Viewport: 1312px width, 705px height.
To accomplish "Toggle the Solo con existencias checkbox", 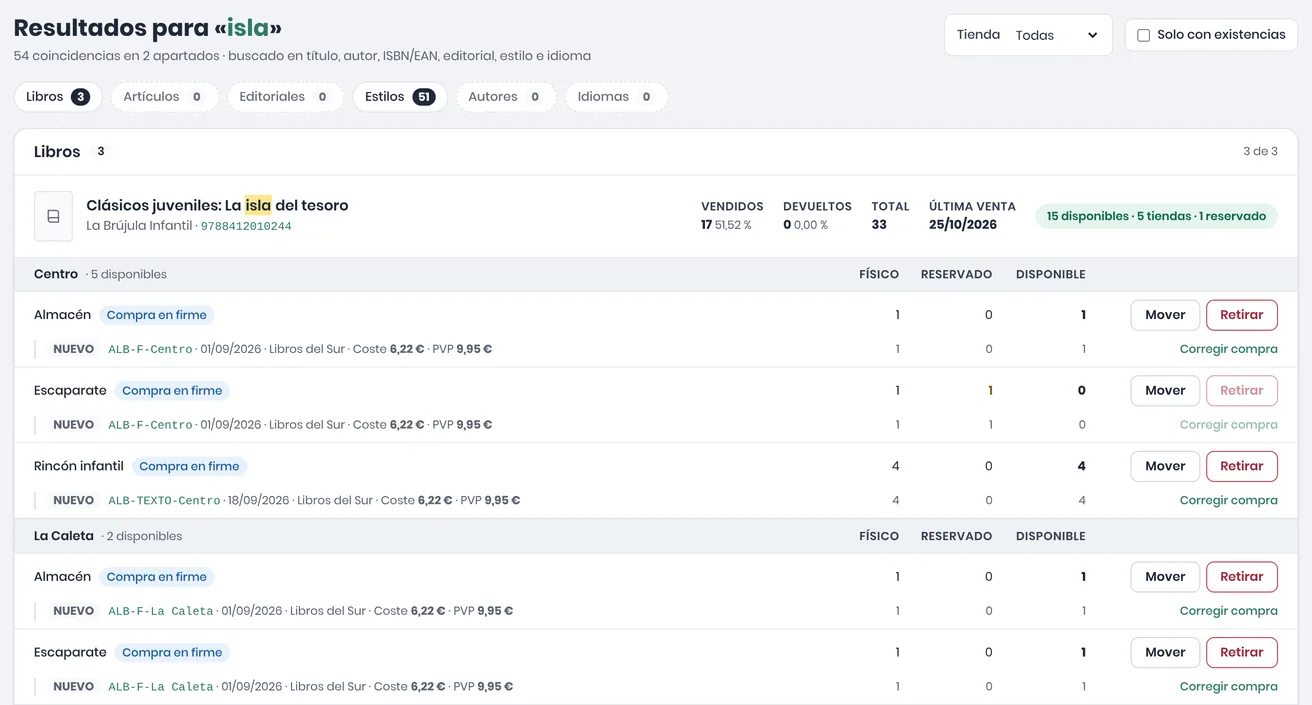I will click(x=1143, y=35).
